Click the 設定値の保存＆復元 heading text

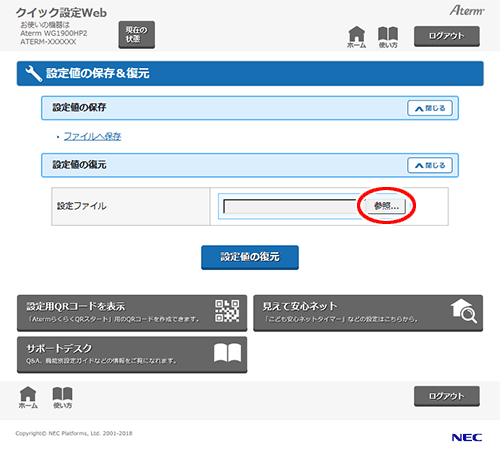(98, 73)
